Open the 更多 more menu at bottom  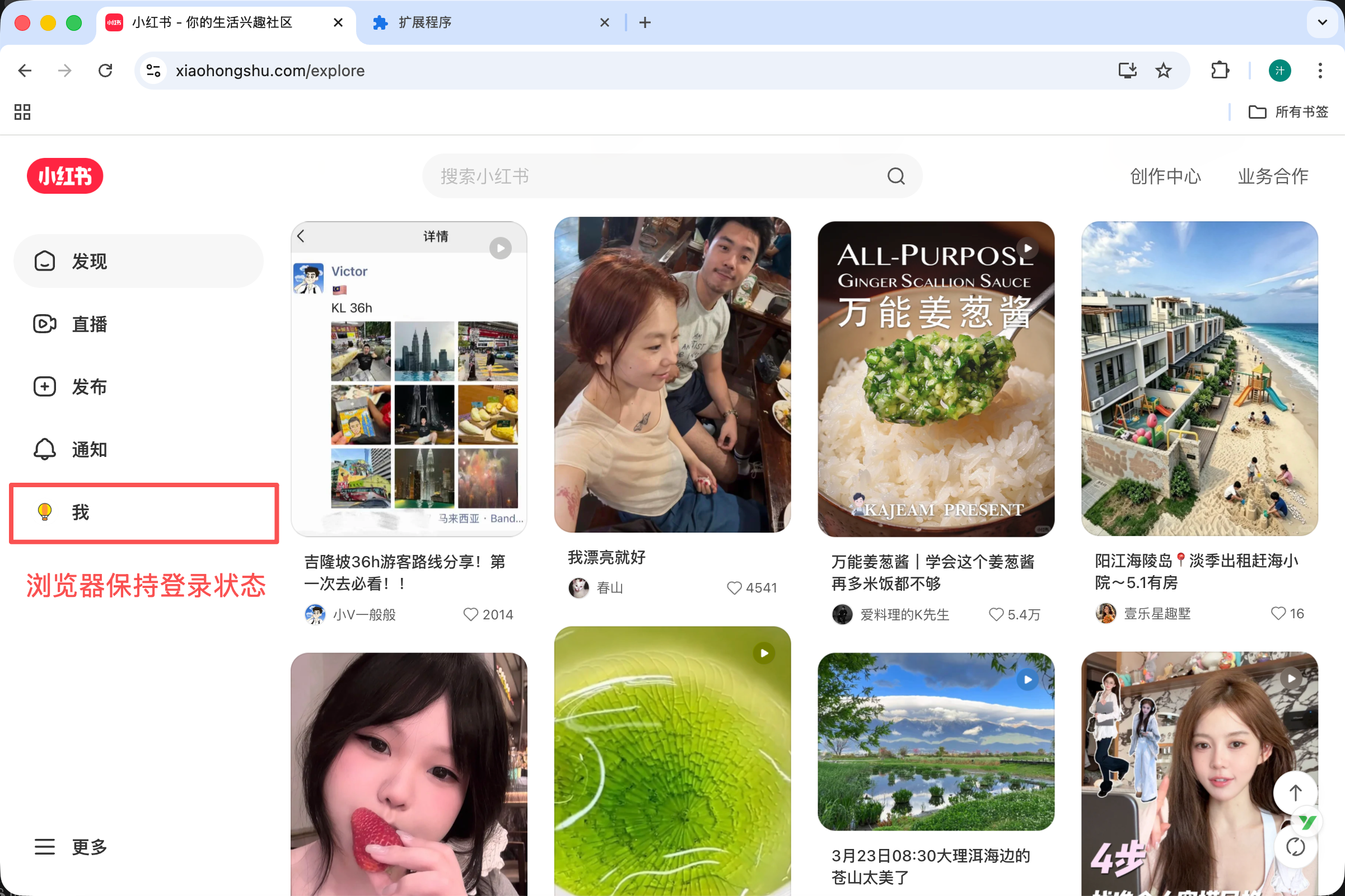(88, 847)
